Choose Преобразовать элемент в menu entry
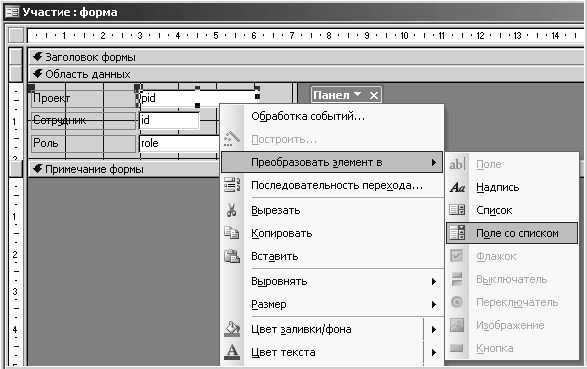 332,162
